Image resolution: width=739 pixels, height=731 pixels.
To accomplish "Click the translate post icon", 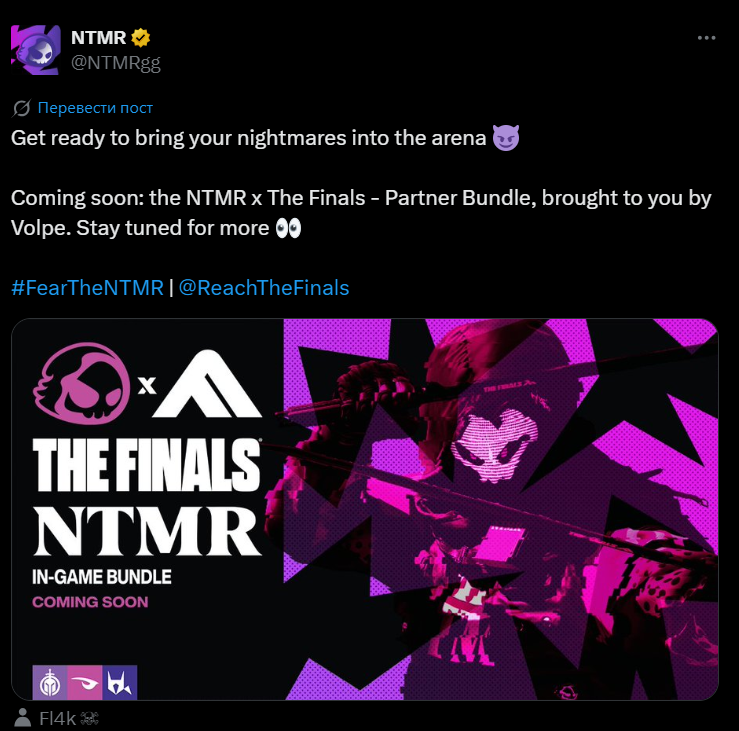I will point(21,108).
